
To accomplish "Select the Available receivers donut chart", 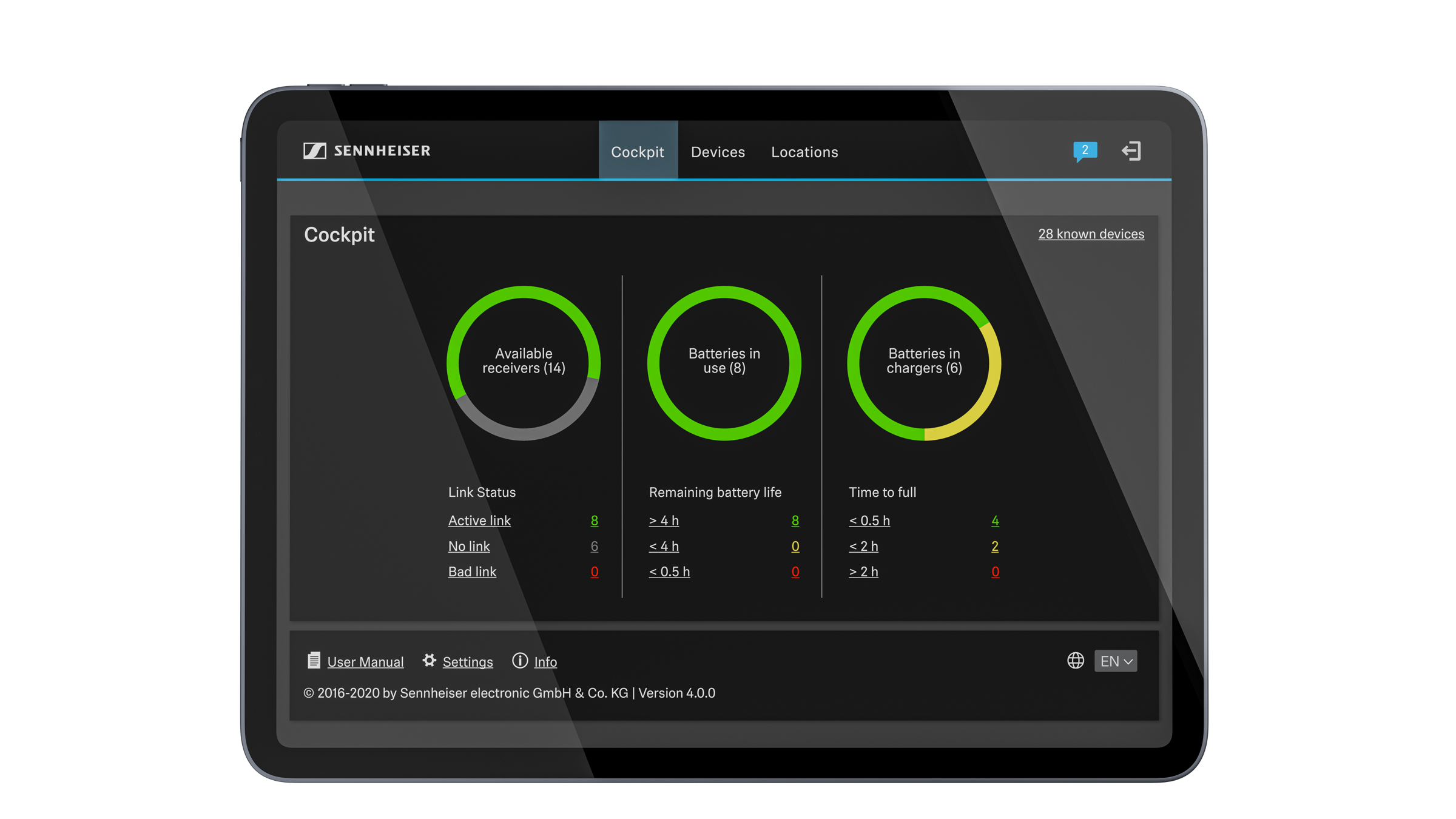I will 523,362.
